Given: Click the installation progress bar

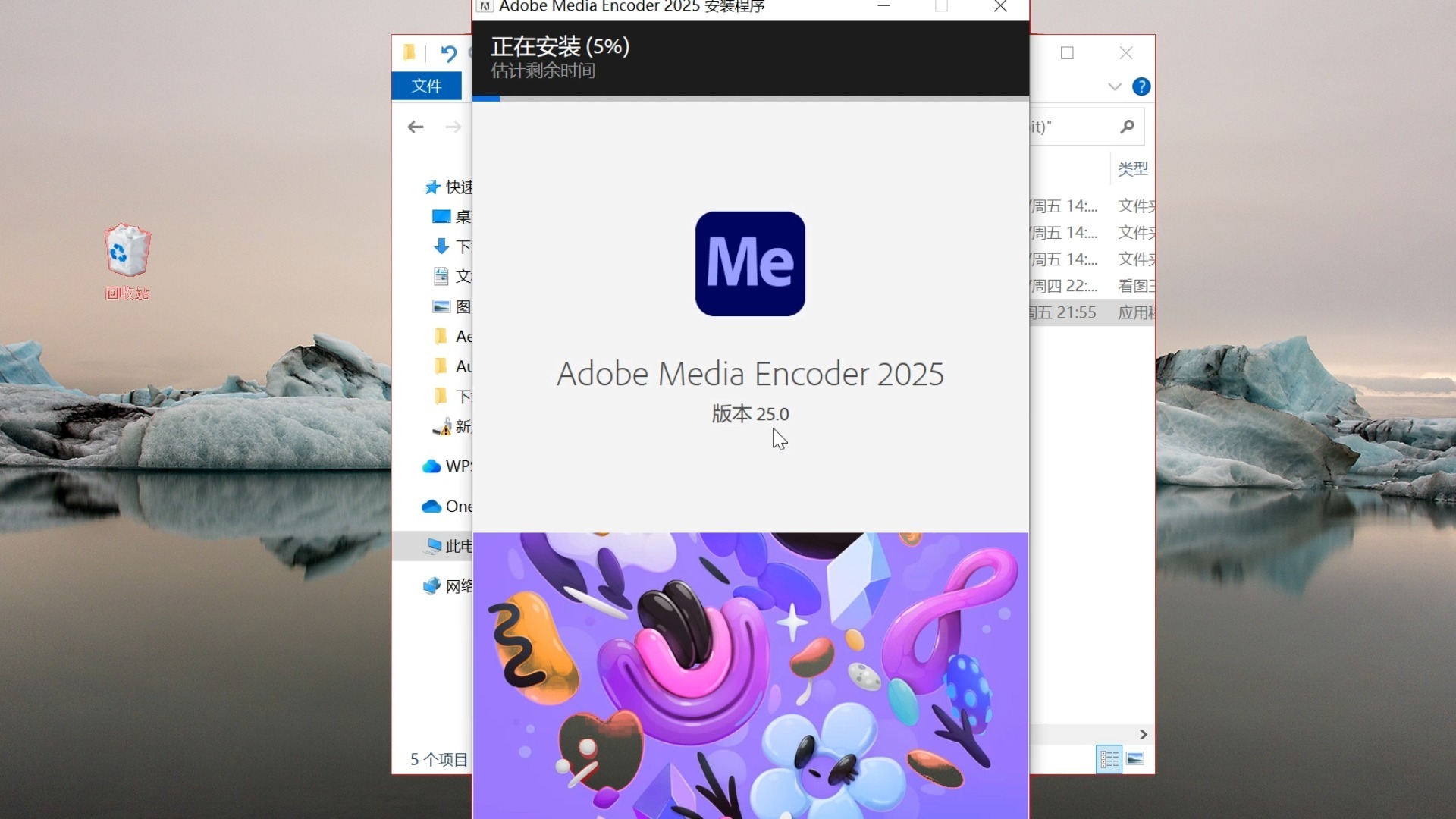Looking at the screenshot, I should coord(750,98).
